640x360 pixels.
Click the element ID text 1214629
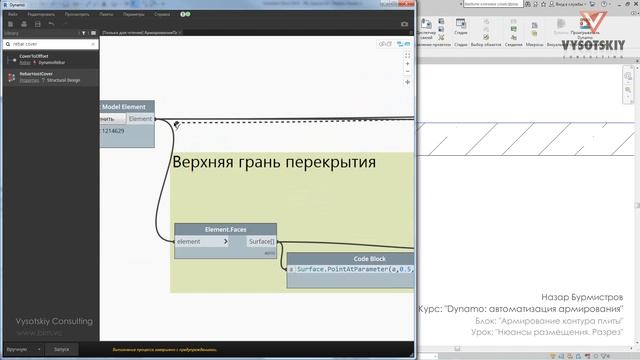tap(113, 131)
